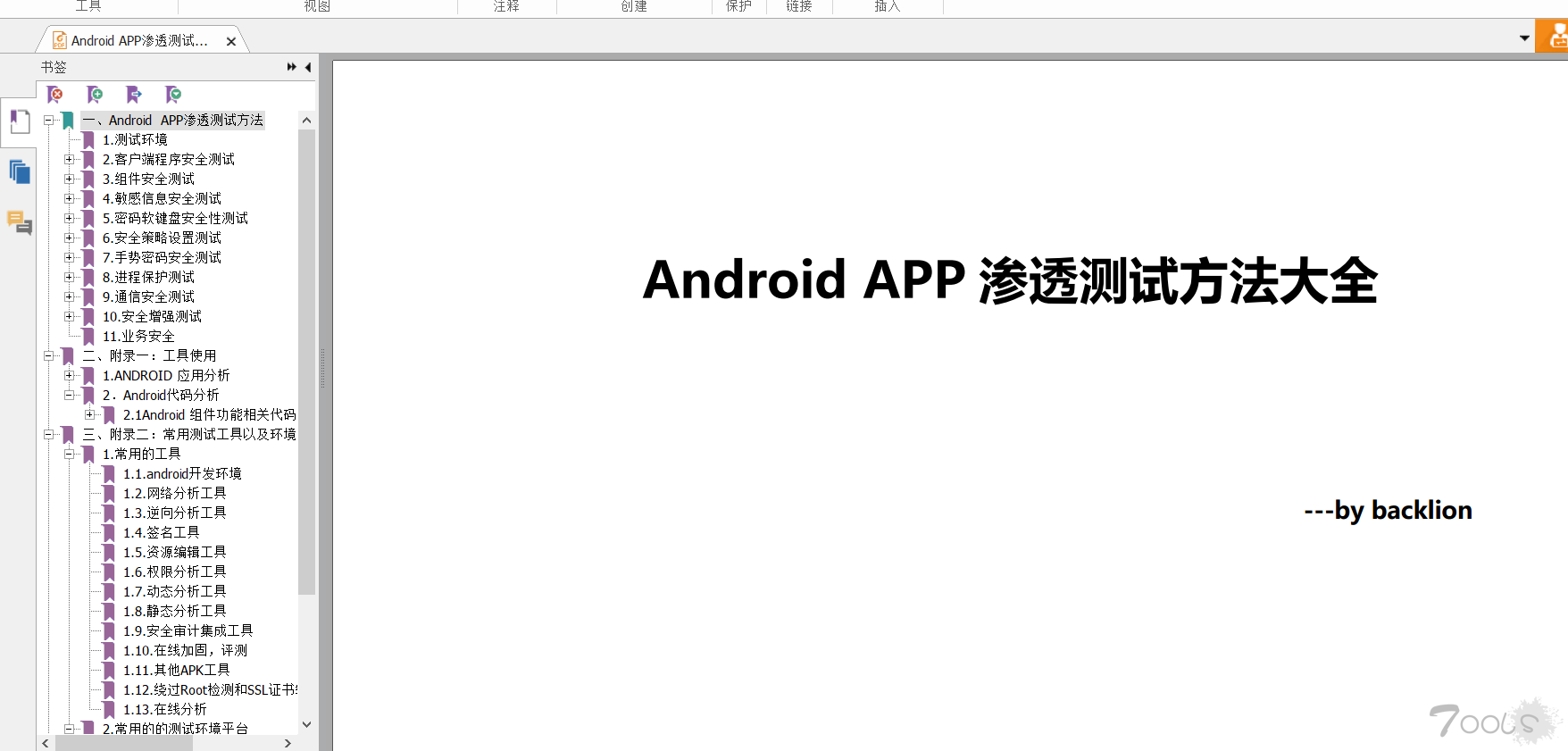Screen dimensions: 1568x751
Task: Expand the 2.1Android 组件功能相关代码 bookmark
Action: pyautogui.click(x=89, y=414)
